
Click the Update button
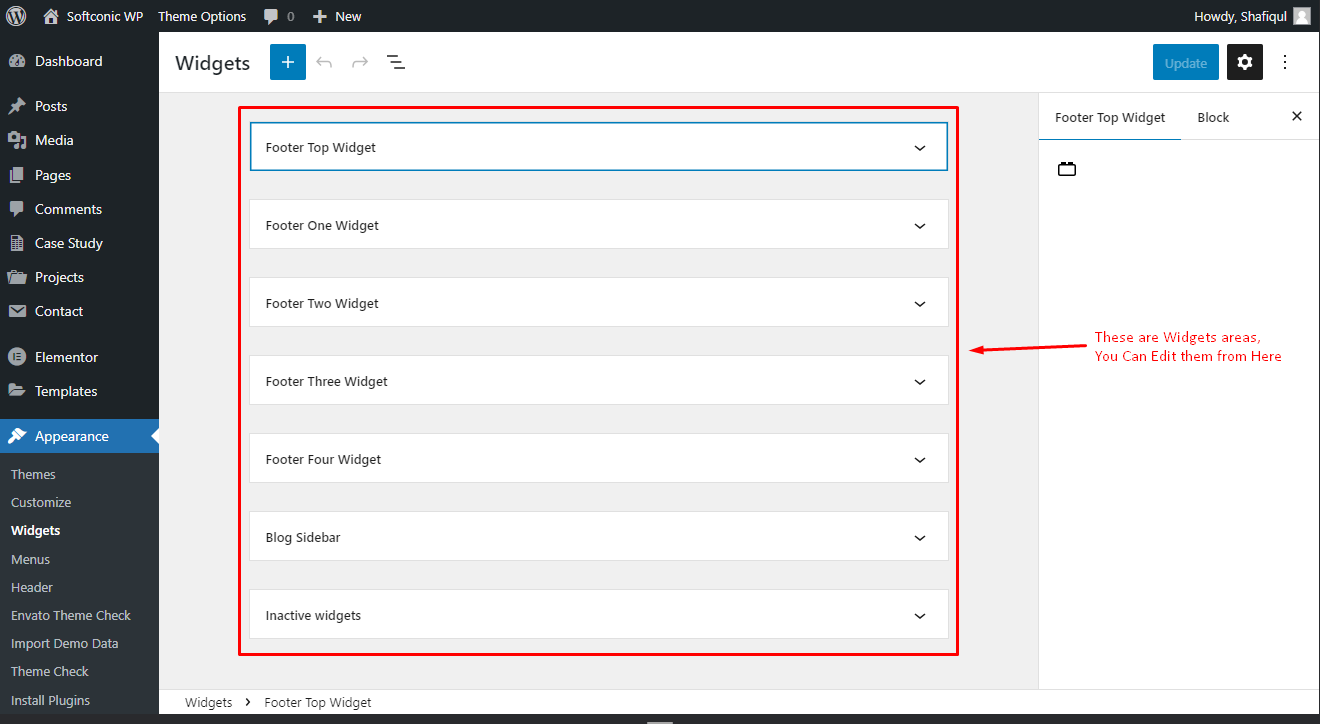[x=1186, y=62]
